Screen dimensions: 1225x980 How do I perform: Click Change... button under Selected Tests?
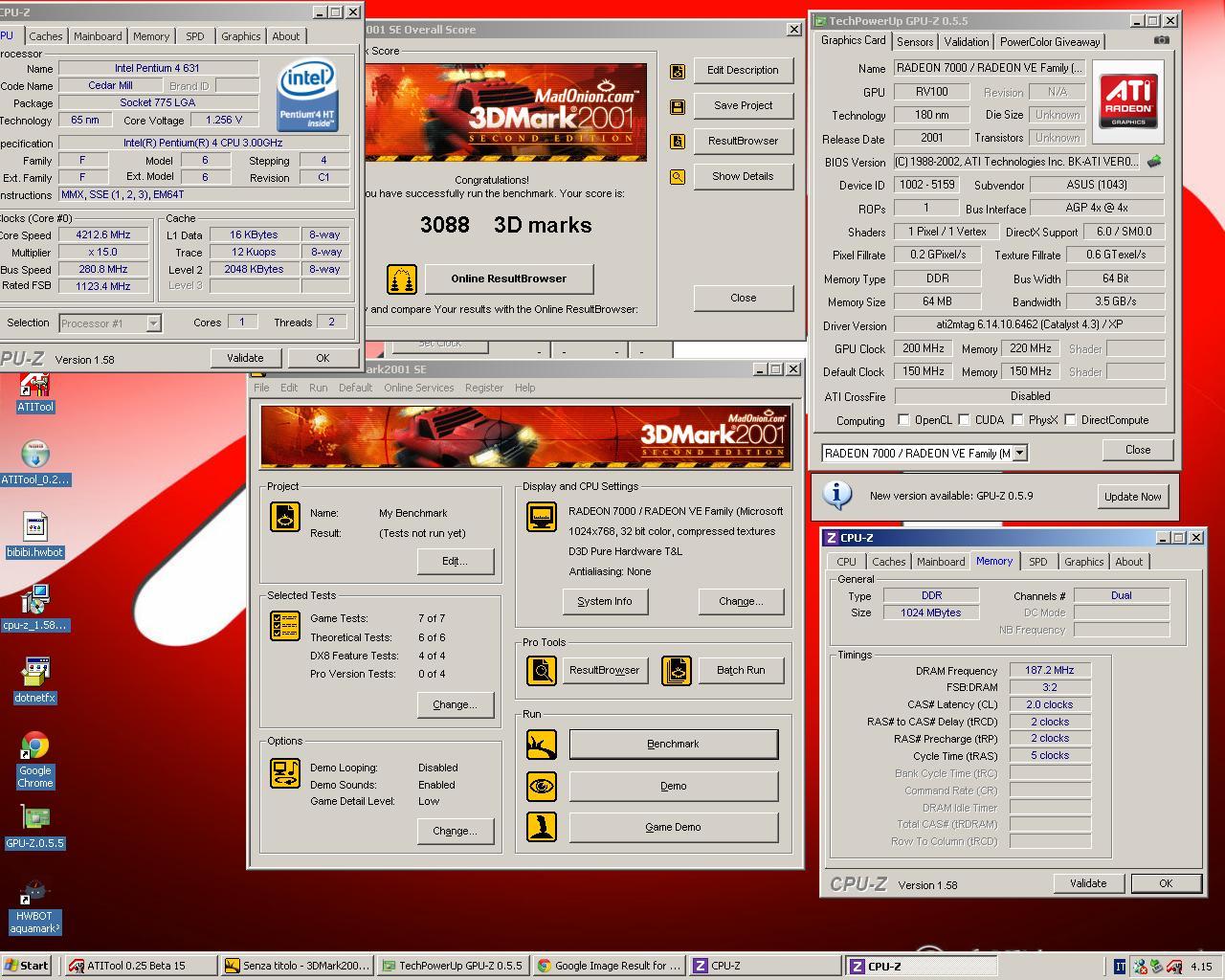455,704
